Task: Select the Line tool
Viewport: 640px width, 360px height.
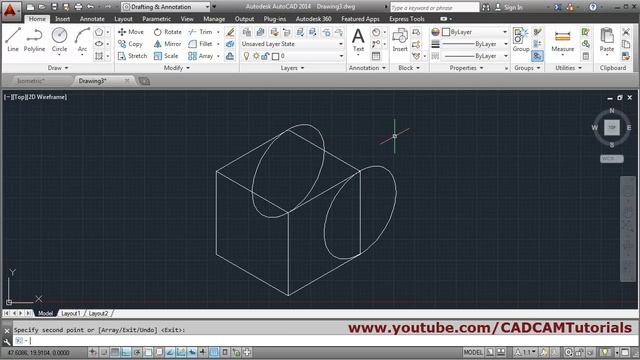Action: coord(13,40)
